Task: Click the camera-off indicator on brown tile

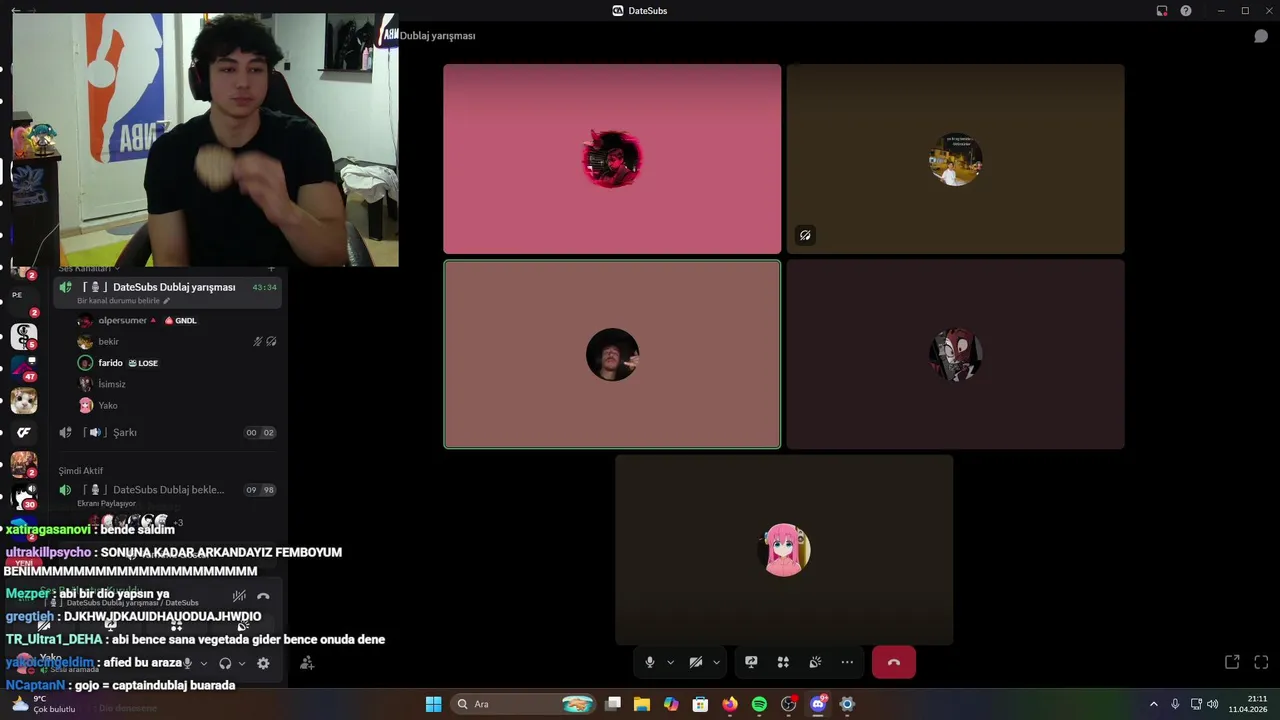Action: point(805,236)
